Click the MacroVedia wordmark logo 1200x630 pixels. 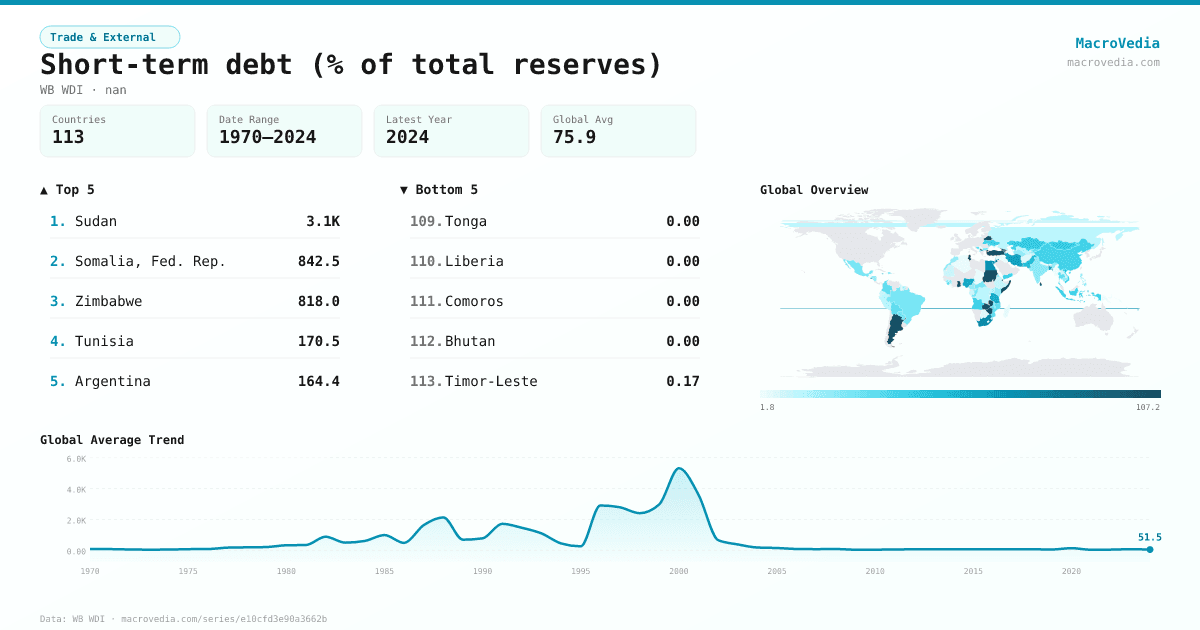coord(1117,42)
